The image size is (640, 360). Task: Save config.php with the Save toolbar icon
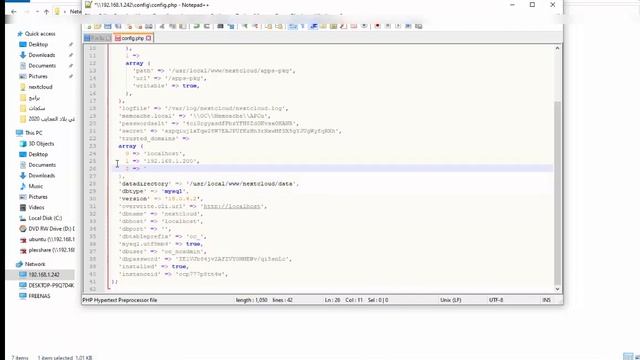(108, 26)
